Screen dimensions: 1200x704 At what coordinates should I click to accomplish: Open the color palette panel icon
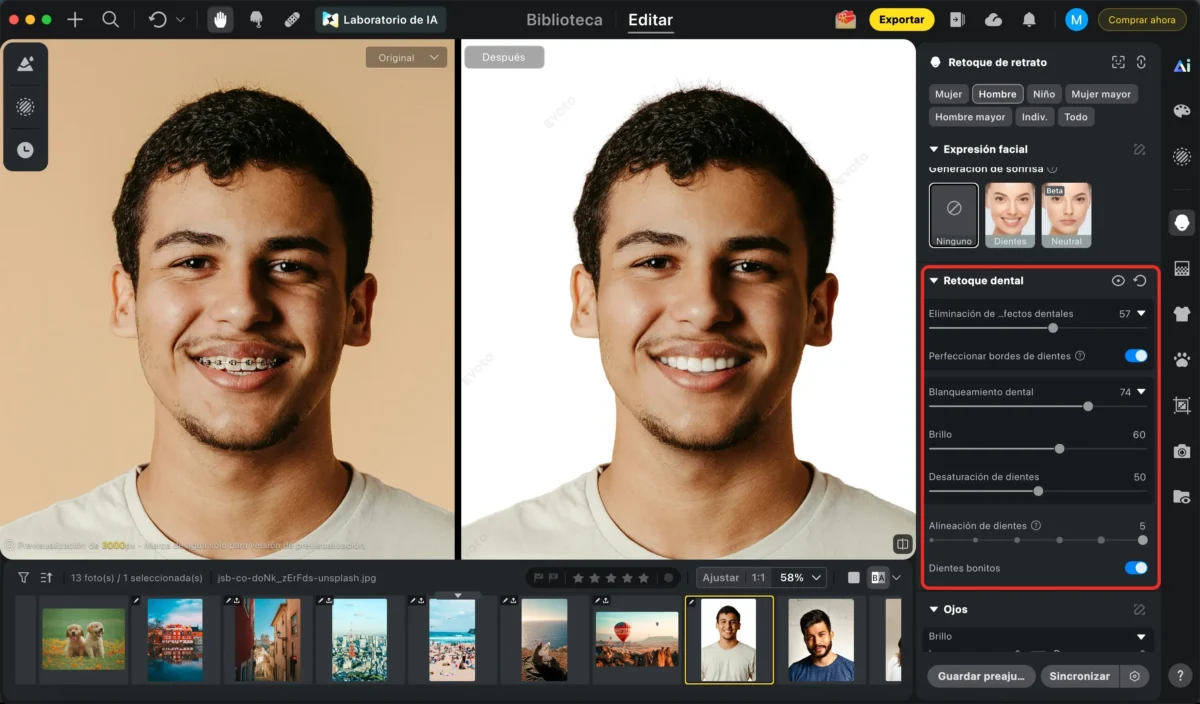[1181, 111]
